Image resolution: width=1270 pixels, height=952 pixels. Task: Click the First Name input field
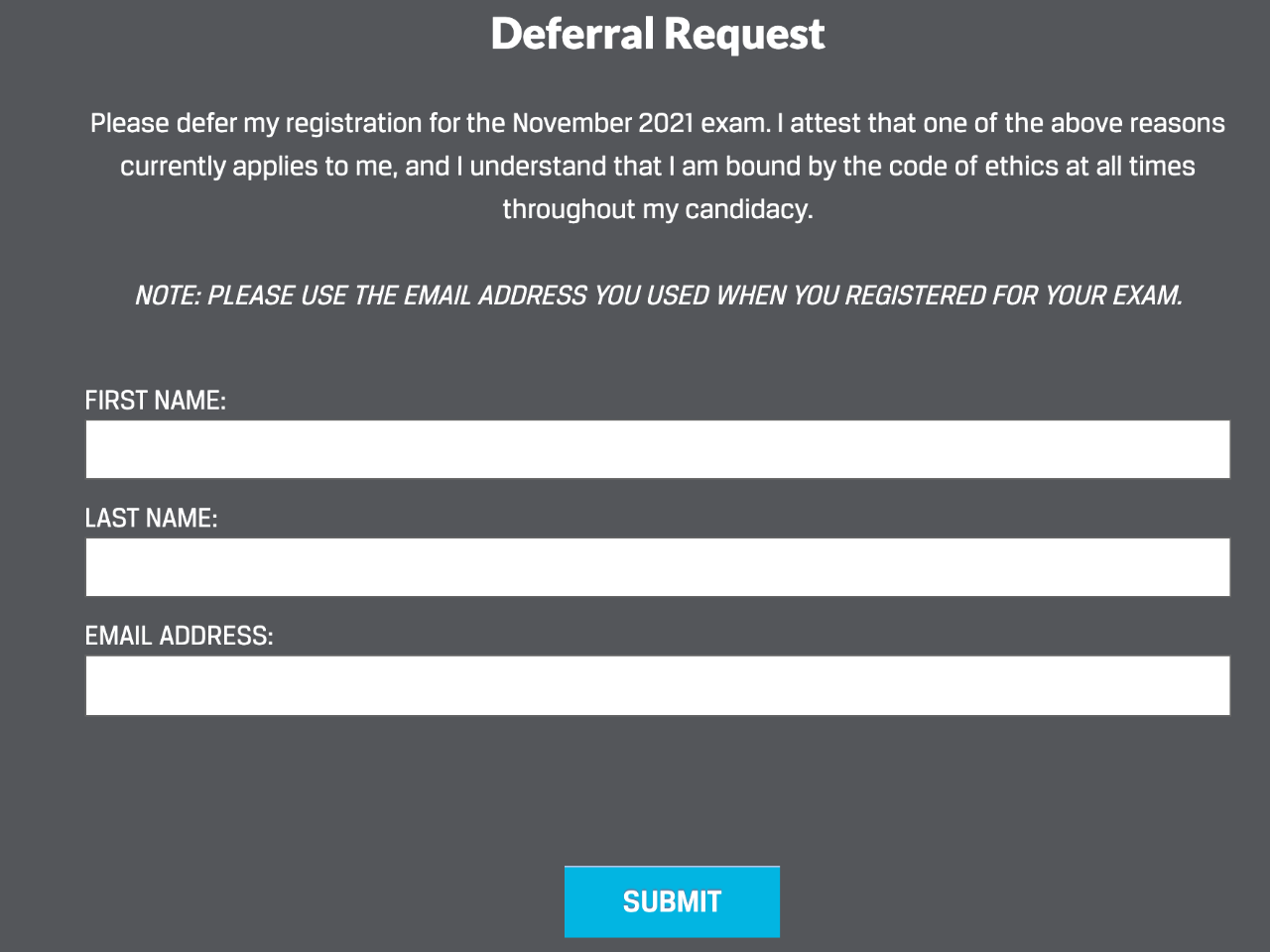[x=657, y=449]
